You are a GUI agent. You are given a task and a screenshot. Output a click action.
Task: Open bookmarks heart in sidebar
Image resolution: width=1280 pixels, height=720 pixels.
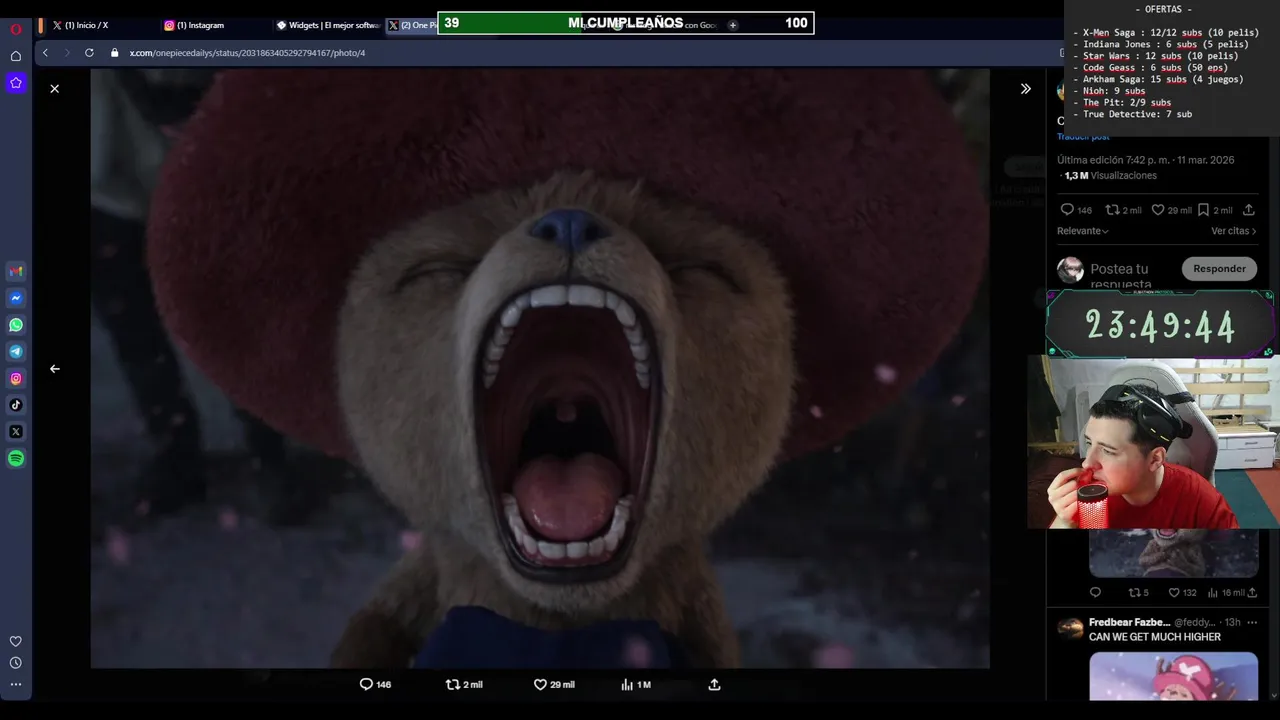click(x=16, y=642)
